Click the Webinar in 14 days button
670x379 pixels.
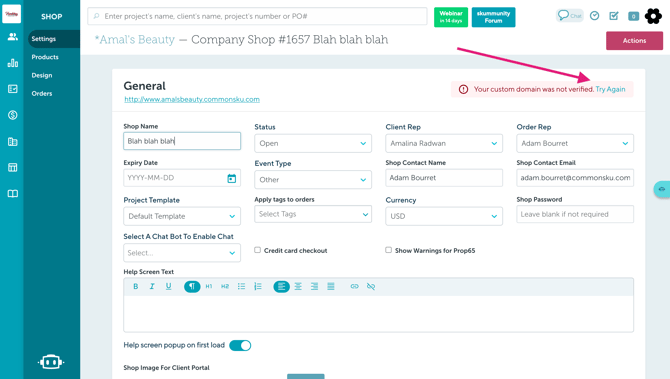pos(451,17)
